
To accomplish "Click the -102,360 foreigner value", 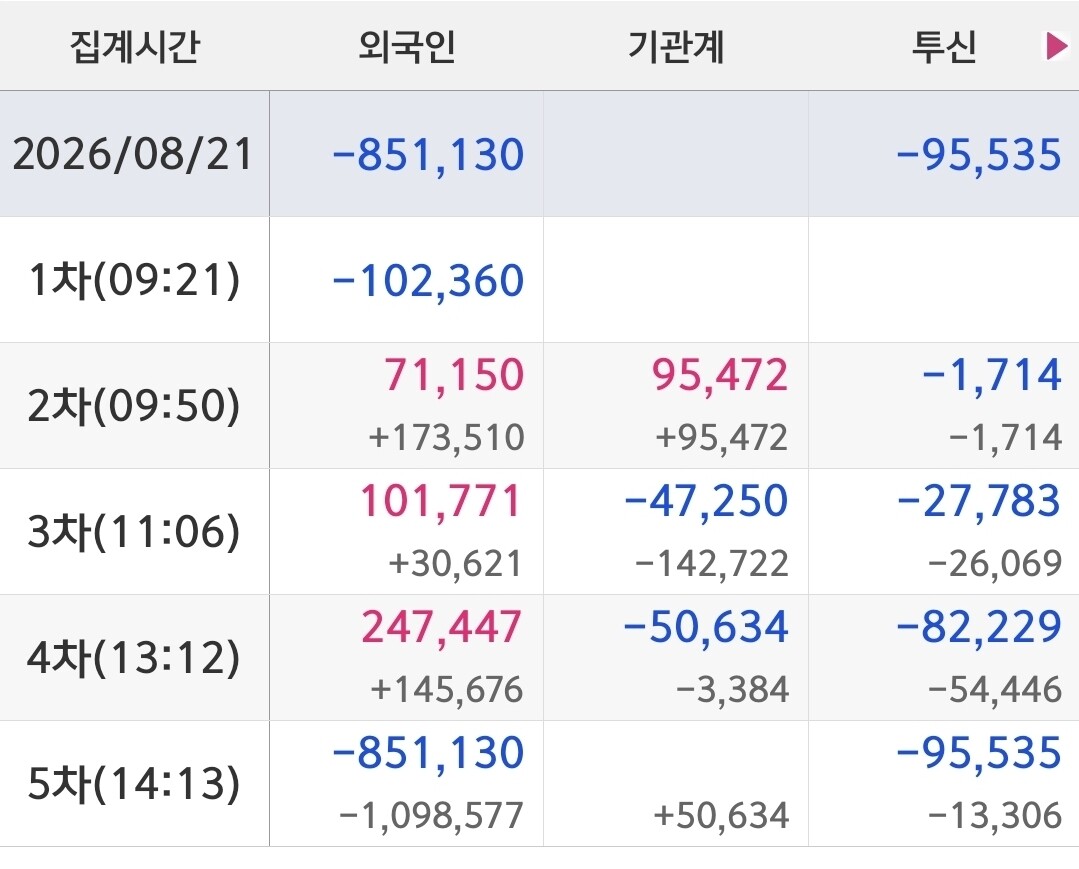I will tap(428, 280).
